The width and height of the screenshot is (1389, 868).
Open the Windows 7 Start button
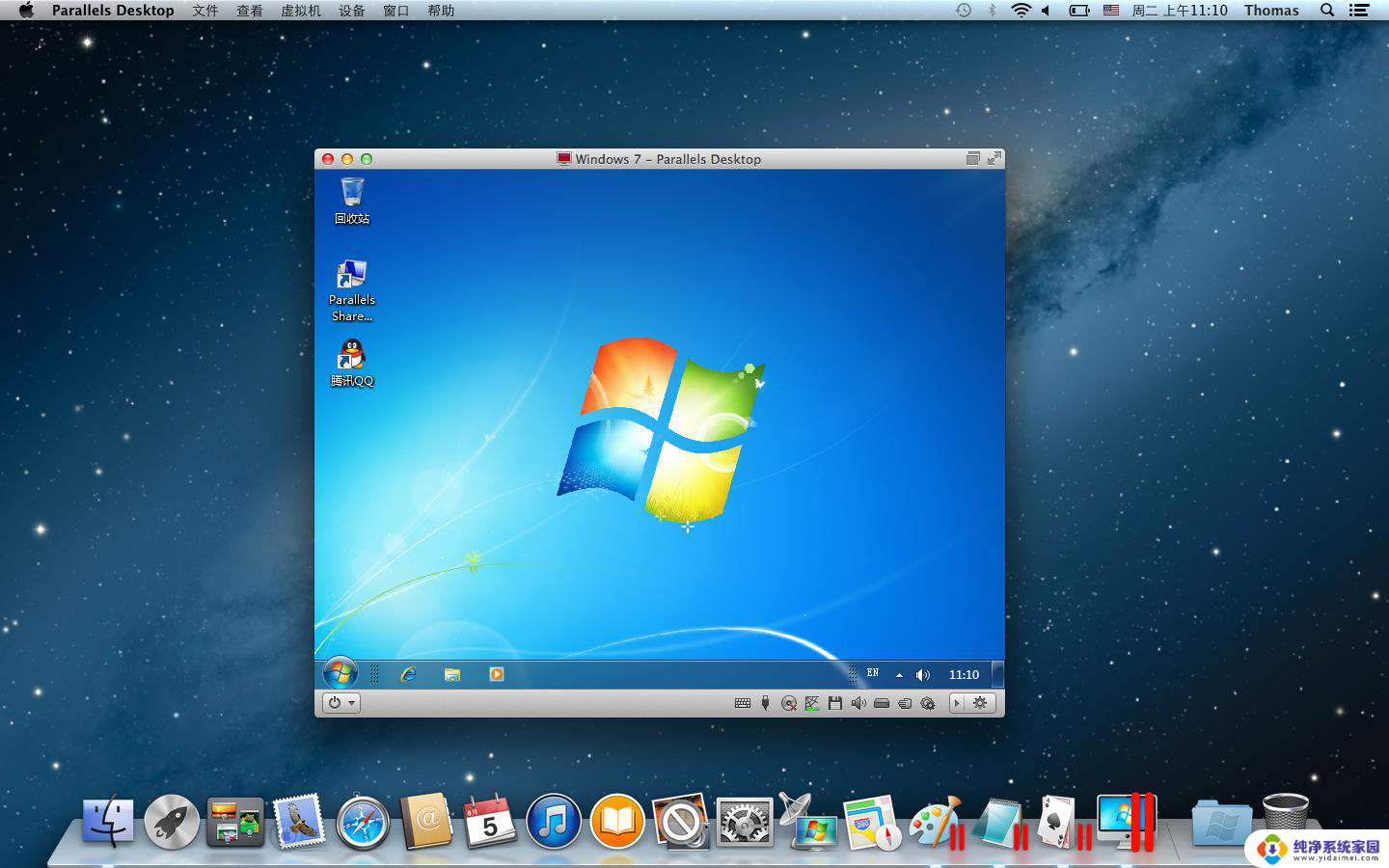[x=340, y=673]
